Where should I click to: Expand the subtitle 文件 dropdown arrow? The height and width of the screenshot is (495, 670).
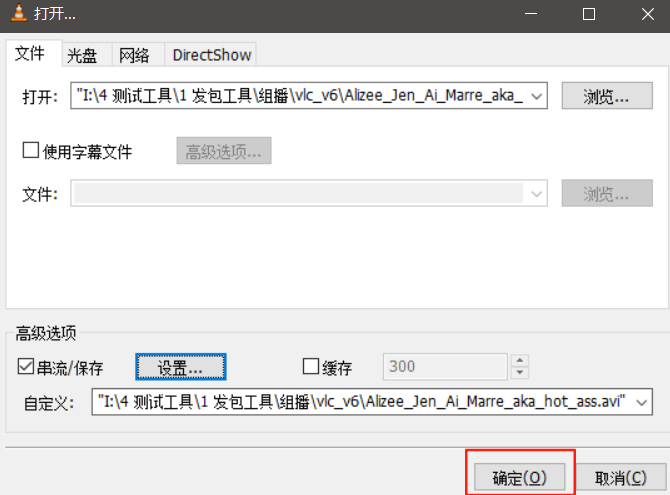coord(537,194)
